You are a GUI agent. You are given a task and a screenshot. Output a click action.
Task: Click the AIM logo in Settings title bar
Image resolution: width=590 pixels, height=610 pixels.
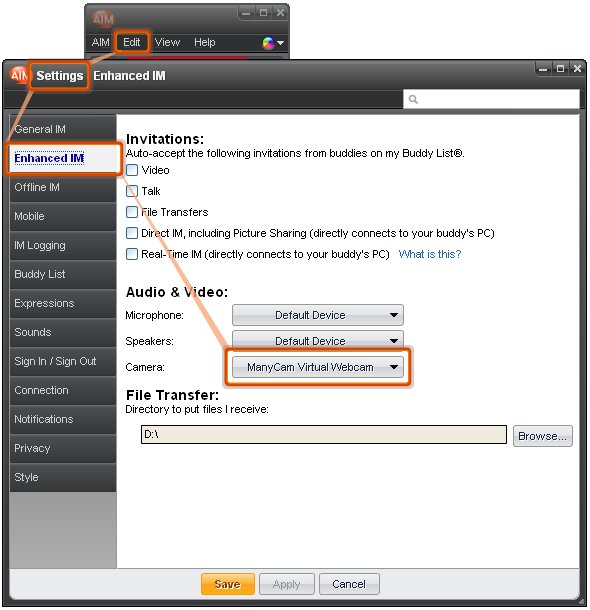(x=19, y=75)
